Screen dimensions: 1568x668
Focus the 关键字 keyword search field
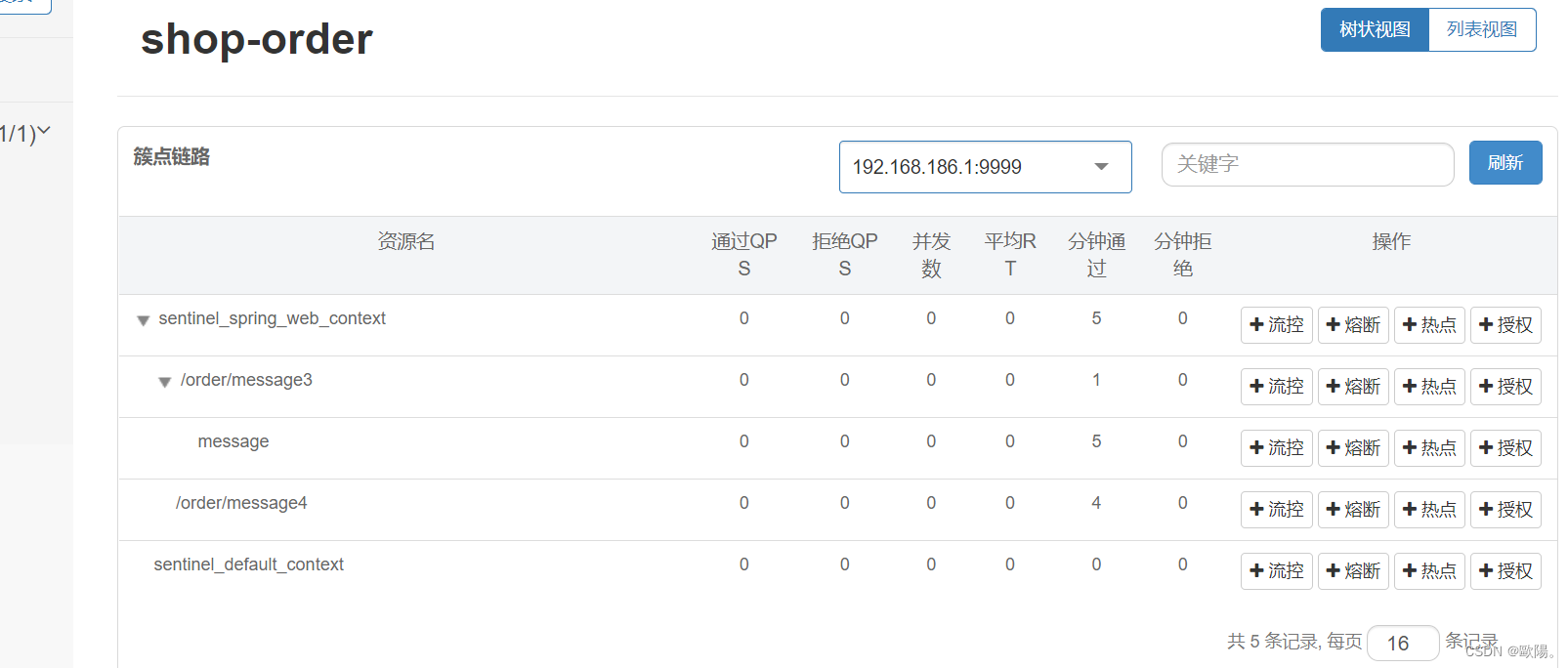tap(1307, 164)
